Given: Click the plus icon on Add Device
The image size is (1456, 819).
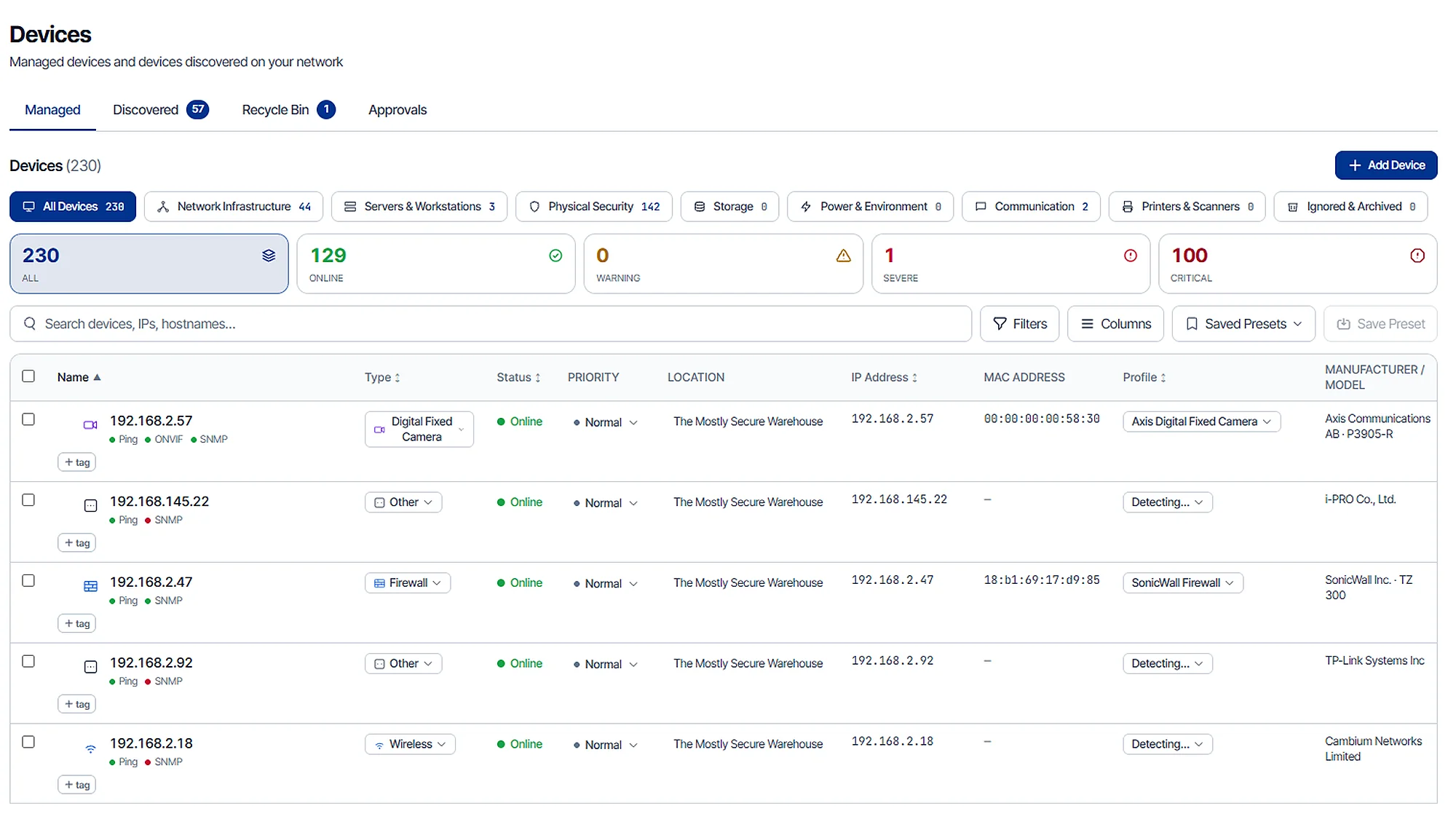Looking at the screenshot, I should coord(1354,165).
